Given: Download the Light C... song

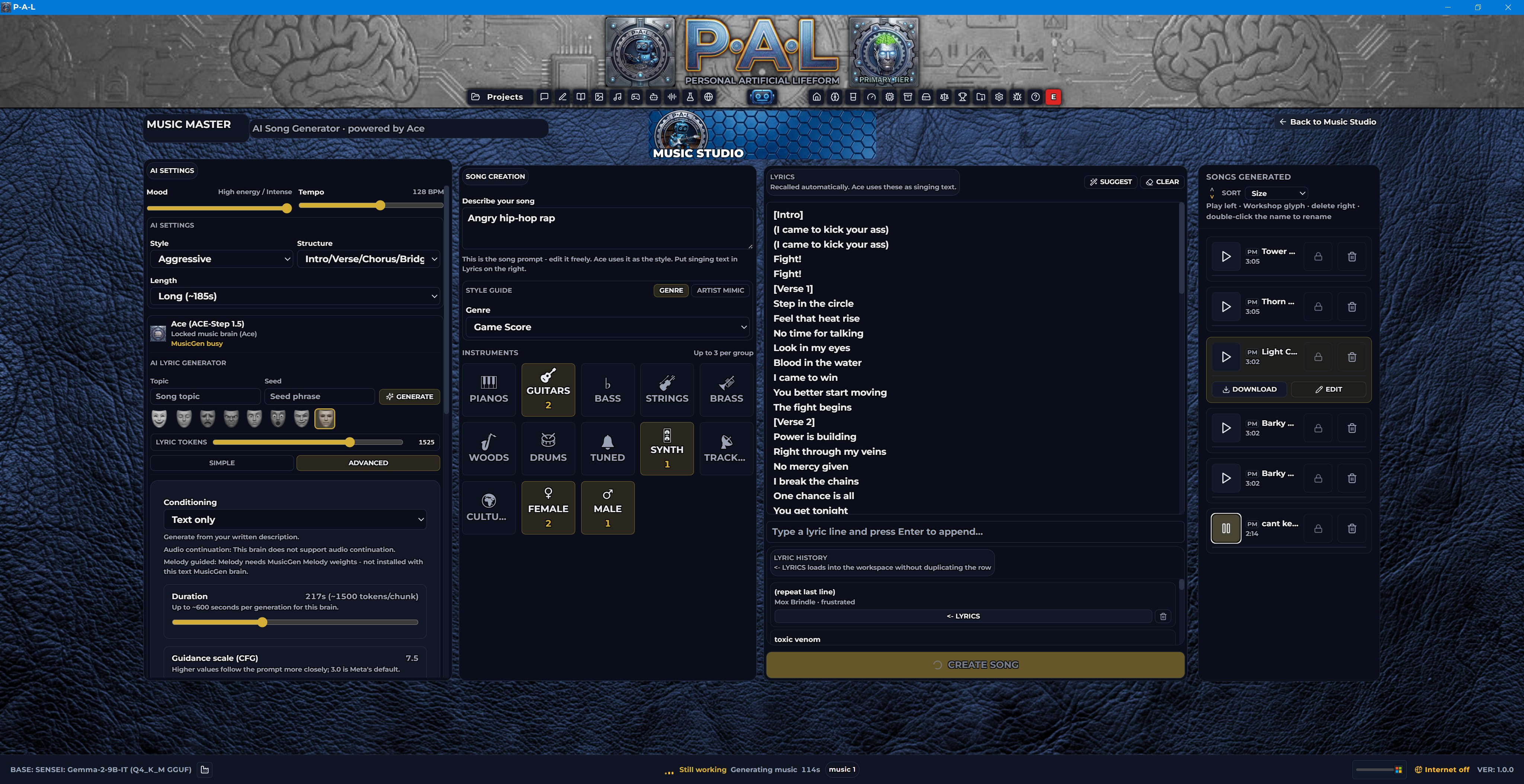Looking at the screenshot, I should [x=1249, y=389].
